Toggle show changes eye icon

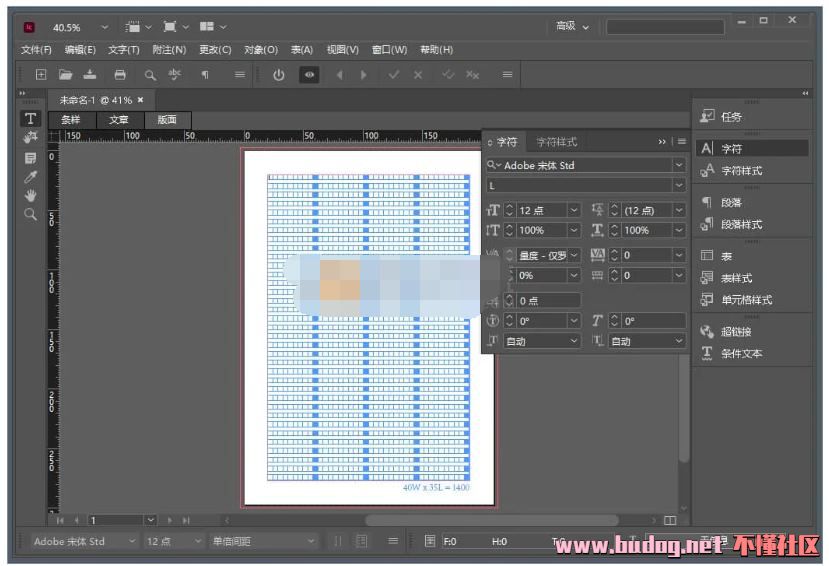pos(309,75)
